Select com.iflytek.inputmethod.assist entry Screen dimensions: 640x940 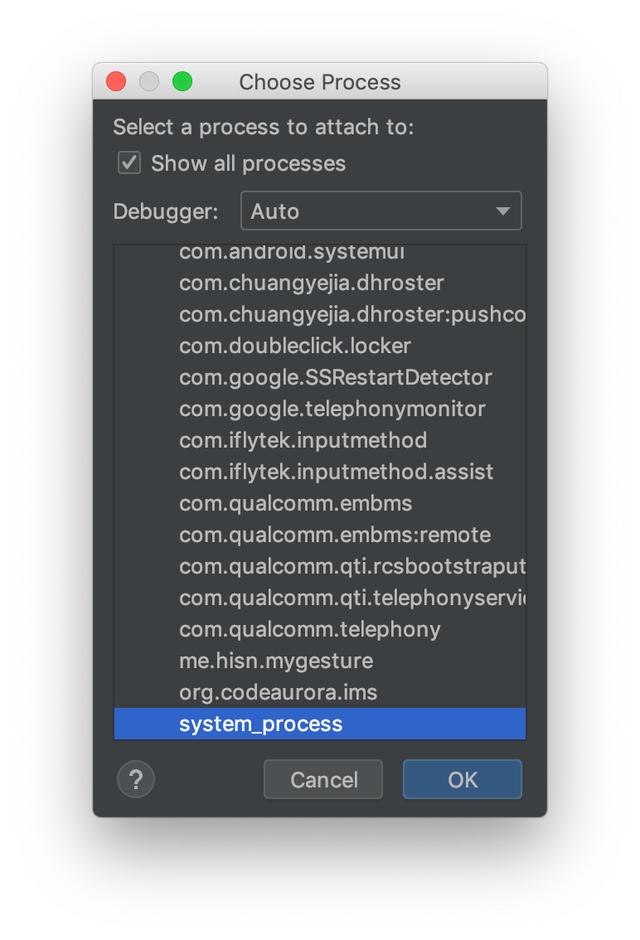pos(320,472)
